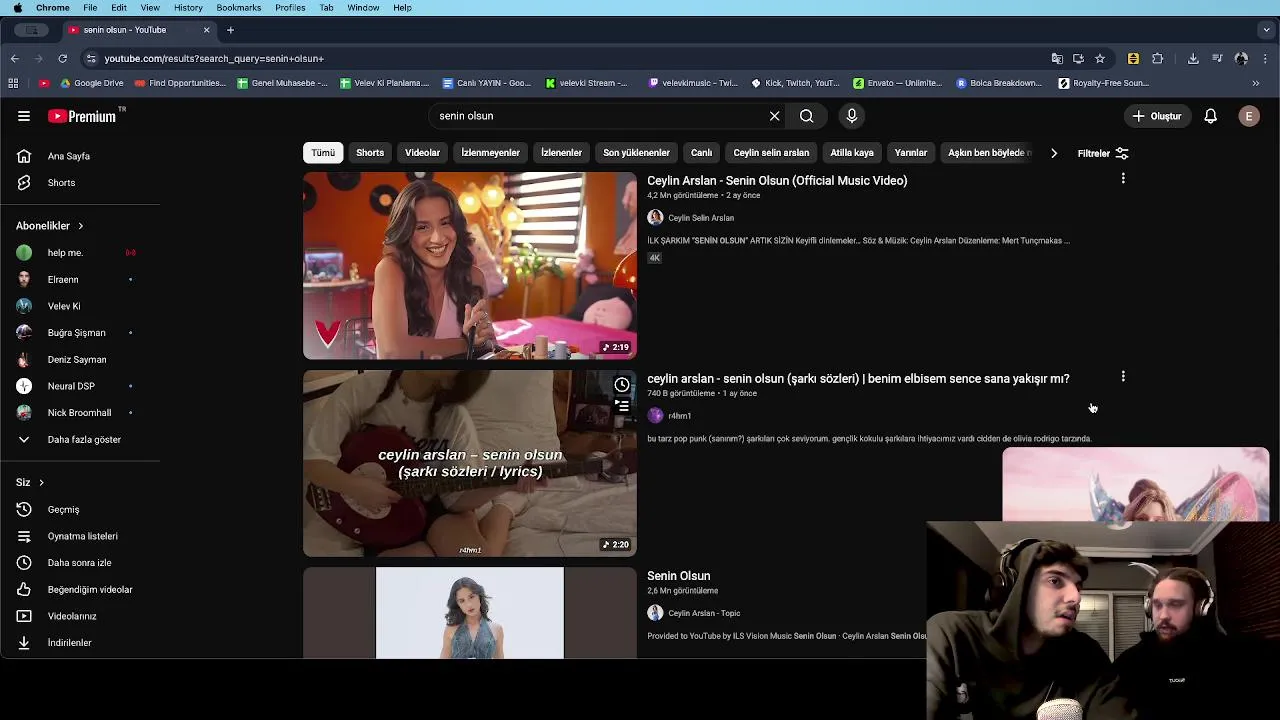1280x720 pixels.
Task: Open more options for lyrics video
Action: pos(1123,377)
